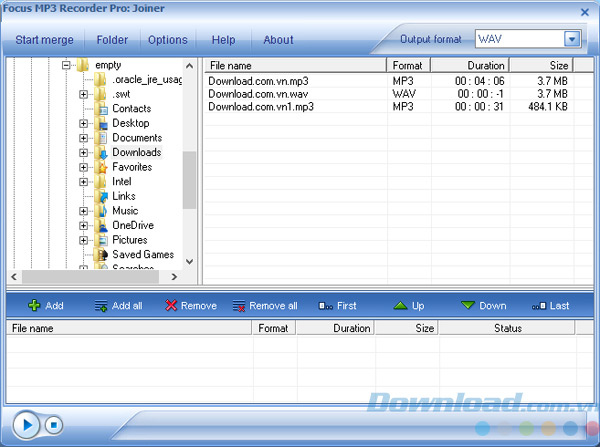This screenshot has width=600, height=447.
Task: Collapse the empty folder tree node
Action: point(66,65)
